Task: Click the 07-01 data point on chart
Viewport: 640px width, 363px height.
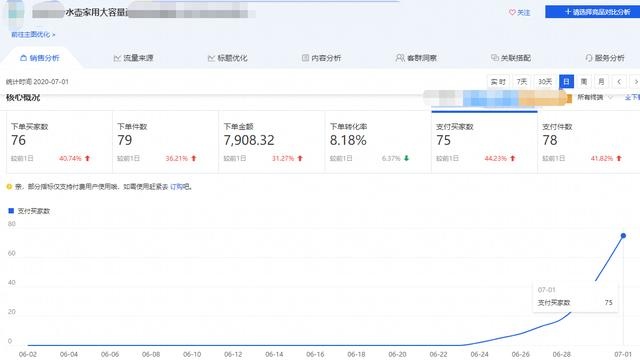Action: (623, 236)
